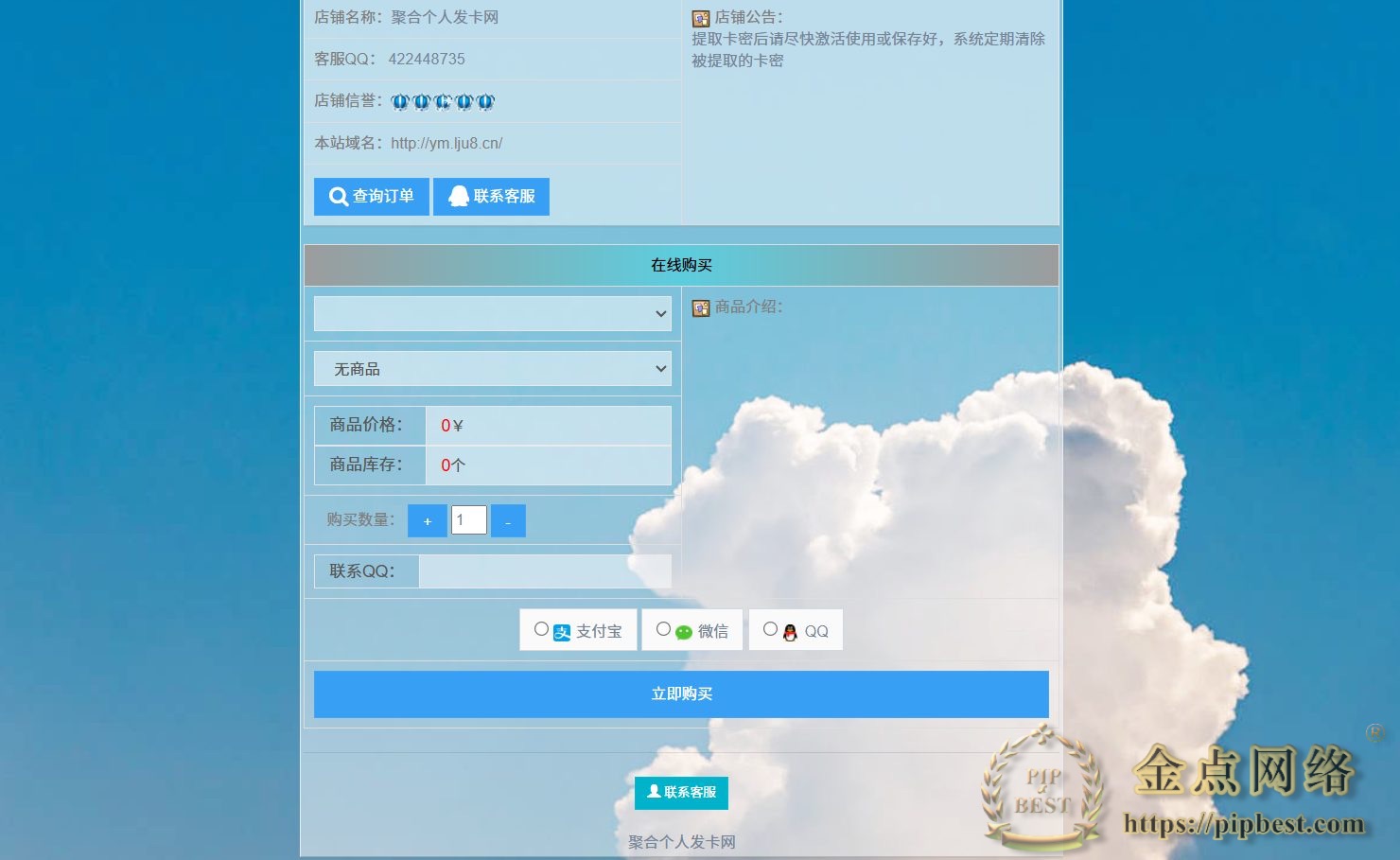The image size is (1400, 860).
Task: Increase purchase quantity with + button
Action: click(427, 520)
